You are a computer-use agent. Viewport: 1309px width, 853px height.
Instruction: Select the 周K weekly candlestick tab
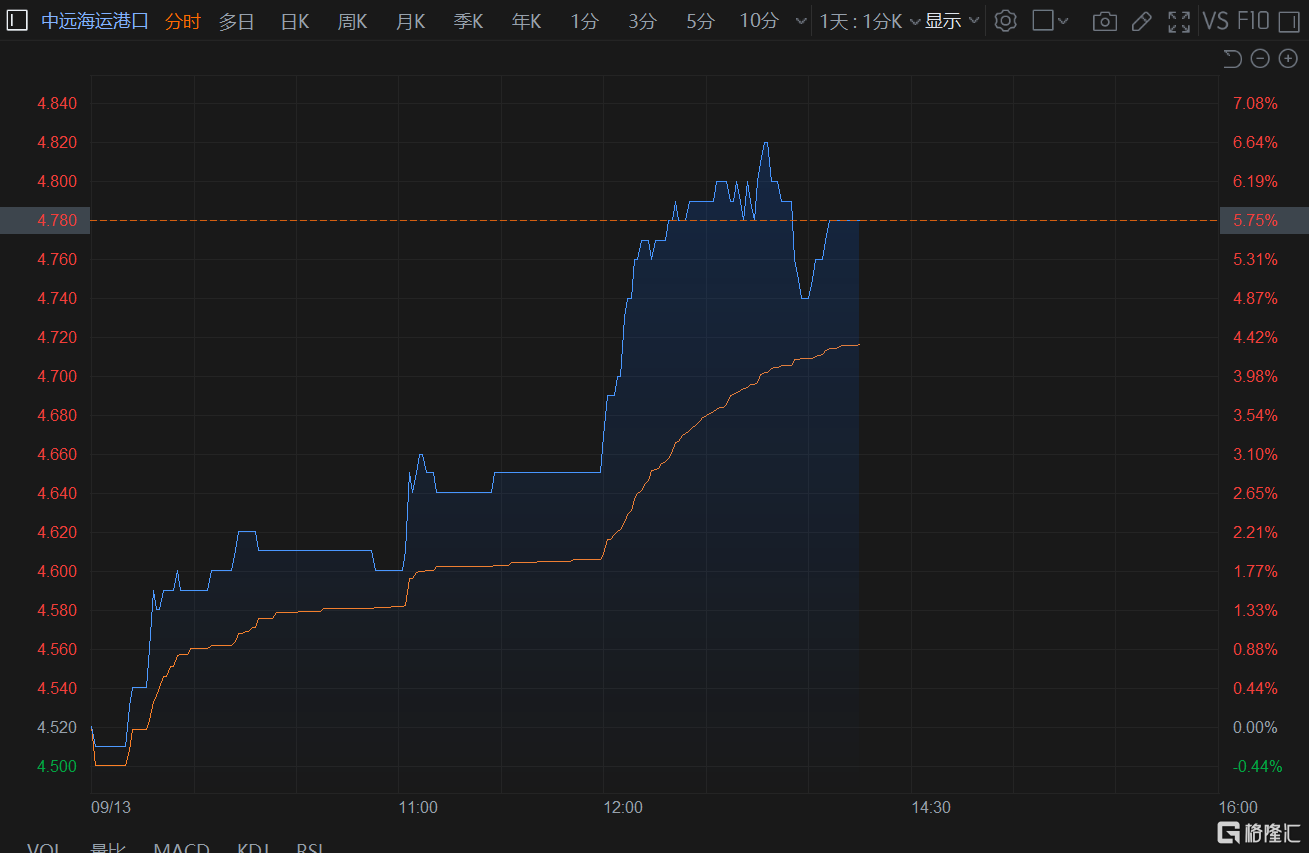coord(353,21)
